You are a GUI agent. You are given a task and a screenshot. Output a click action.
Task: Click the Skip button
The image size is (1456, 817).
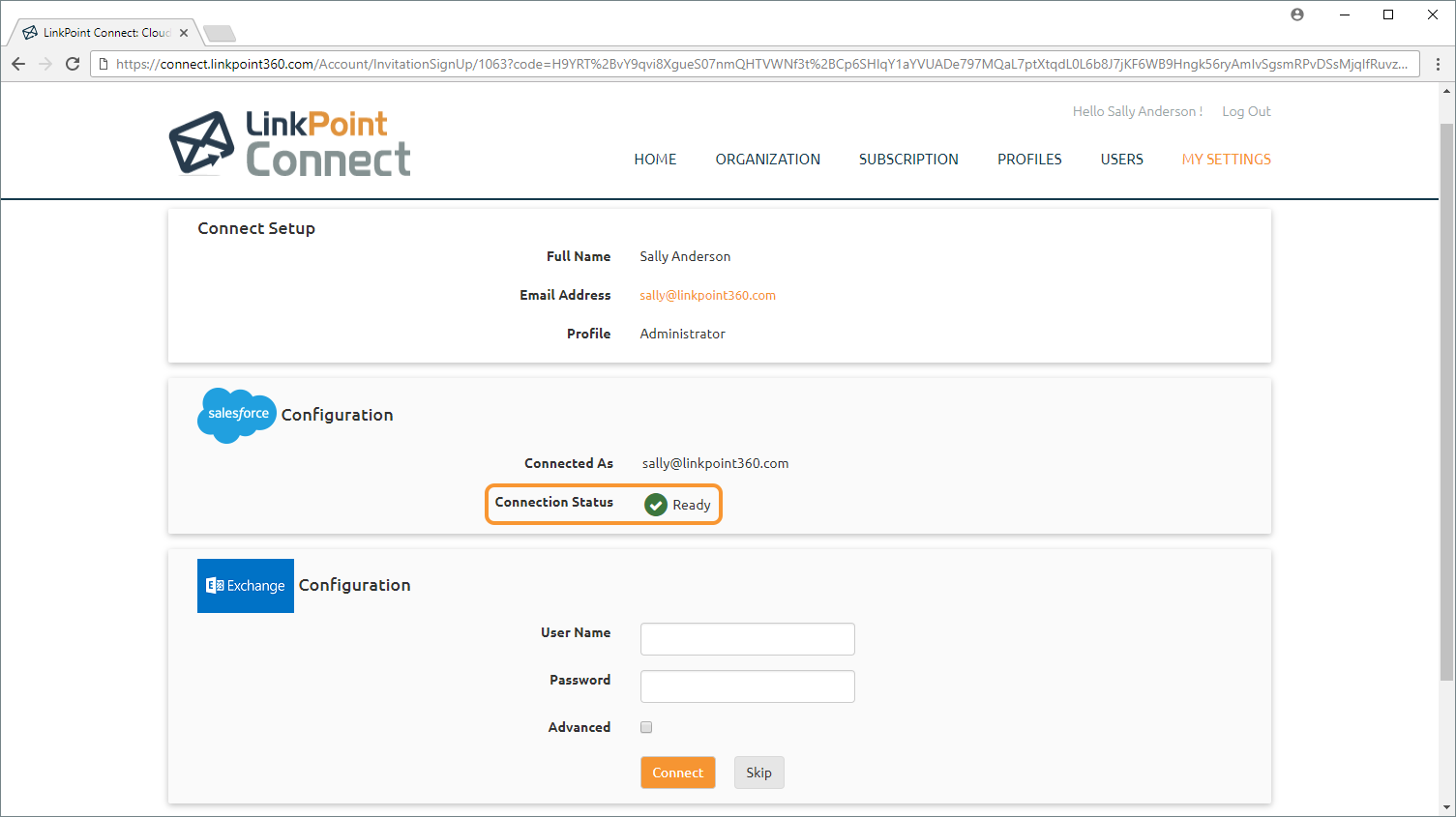point(759,773)
